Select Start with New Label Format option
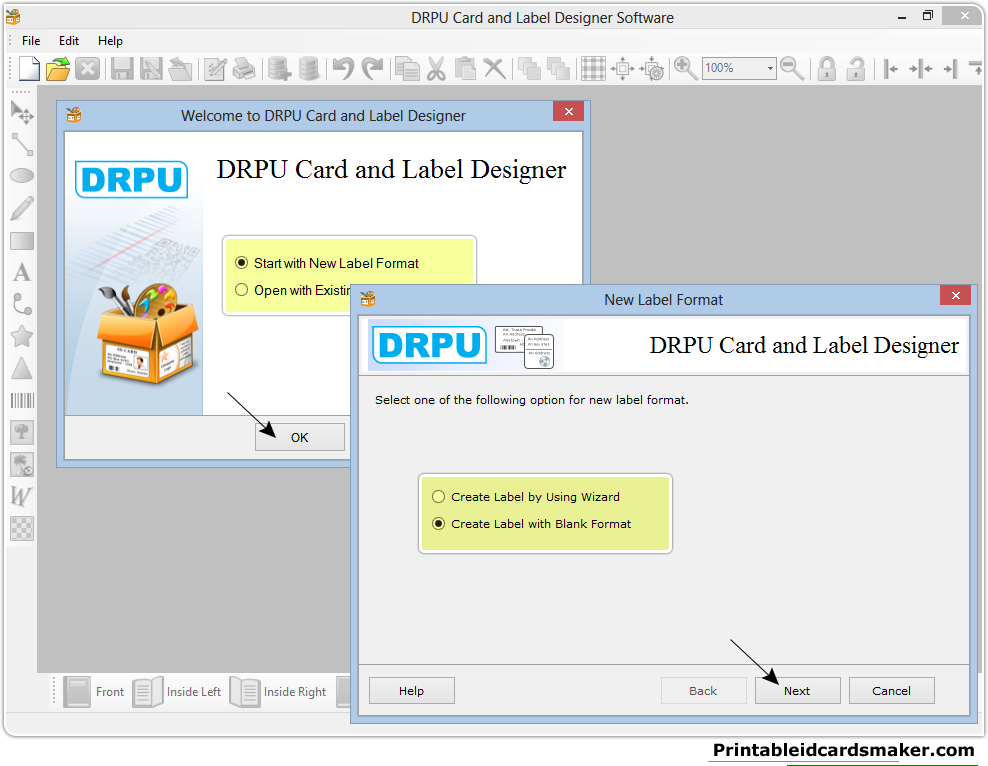The height and width of the screenshot is (766, 988). pyautogui.click(x=326, y=263)
